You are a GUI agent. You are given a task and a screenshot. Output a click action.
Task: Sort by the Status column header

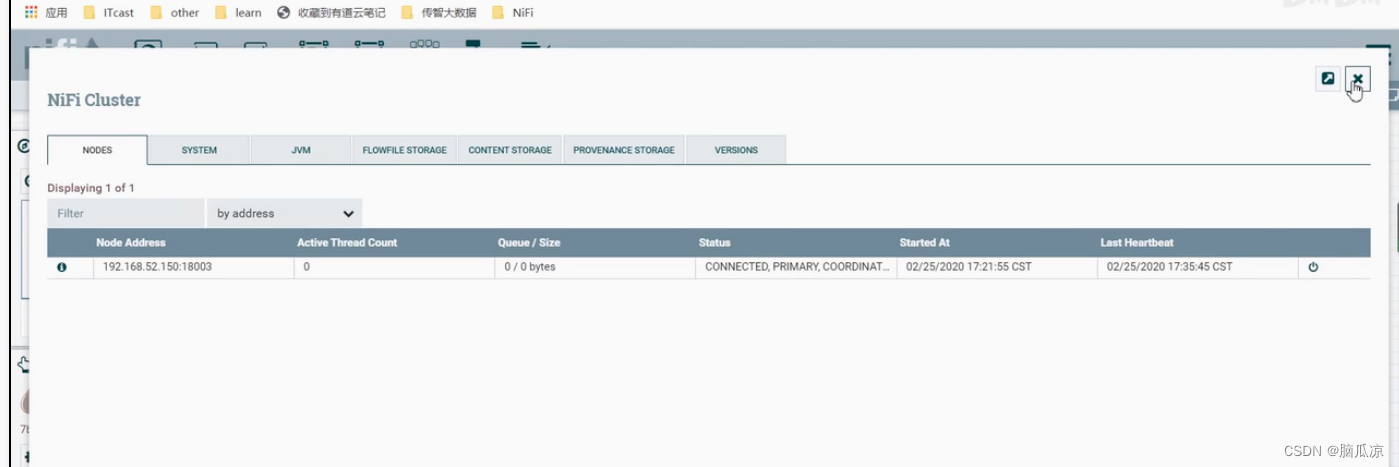[714, 242]
